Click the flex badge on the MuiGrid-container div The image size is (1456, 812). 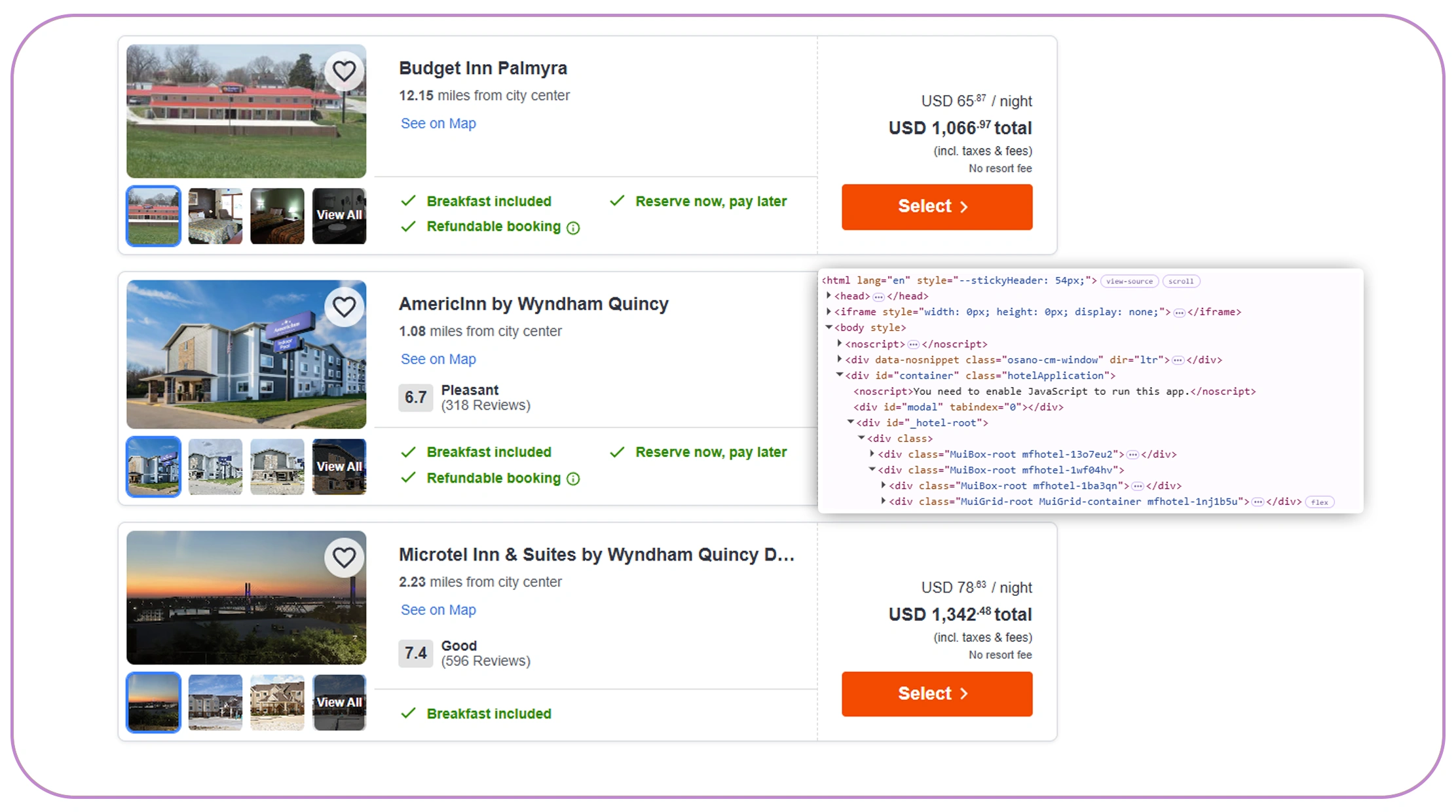point(1320,502)
